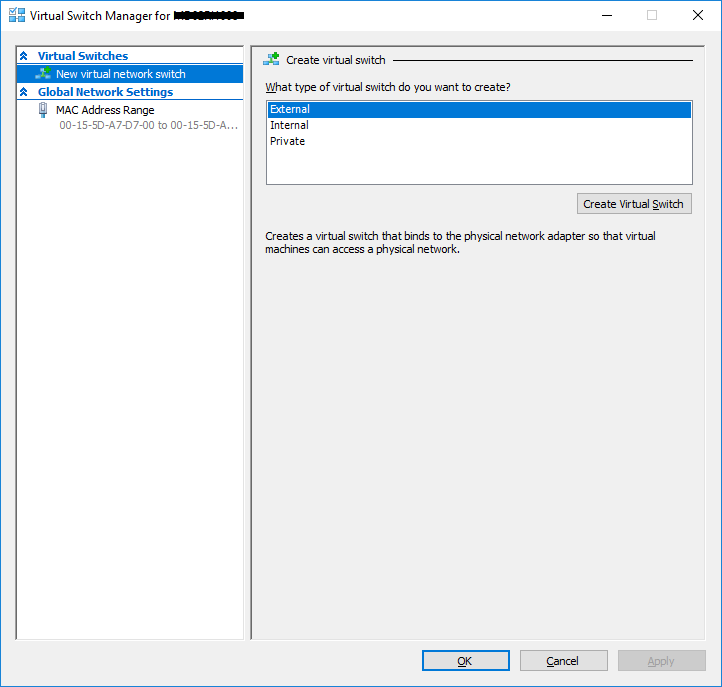Close the Virtual Switch Manager window
The width and height of the screenshot is (722, 687).
pos(697,16)
